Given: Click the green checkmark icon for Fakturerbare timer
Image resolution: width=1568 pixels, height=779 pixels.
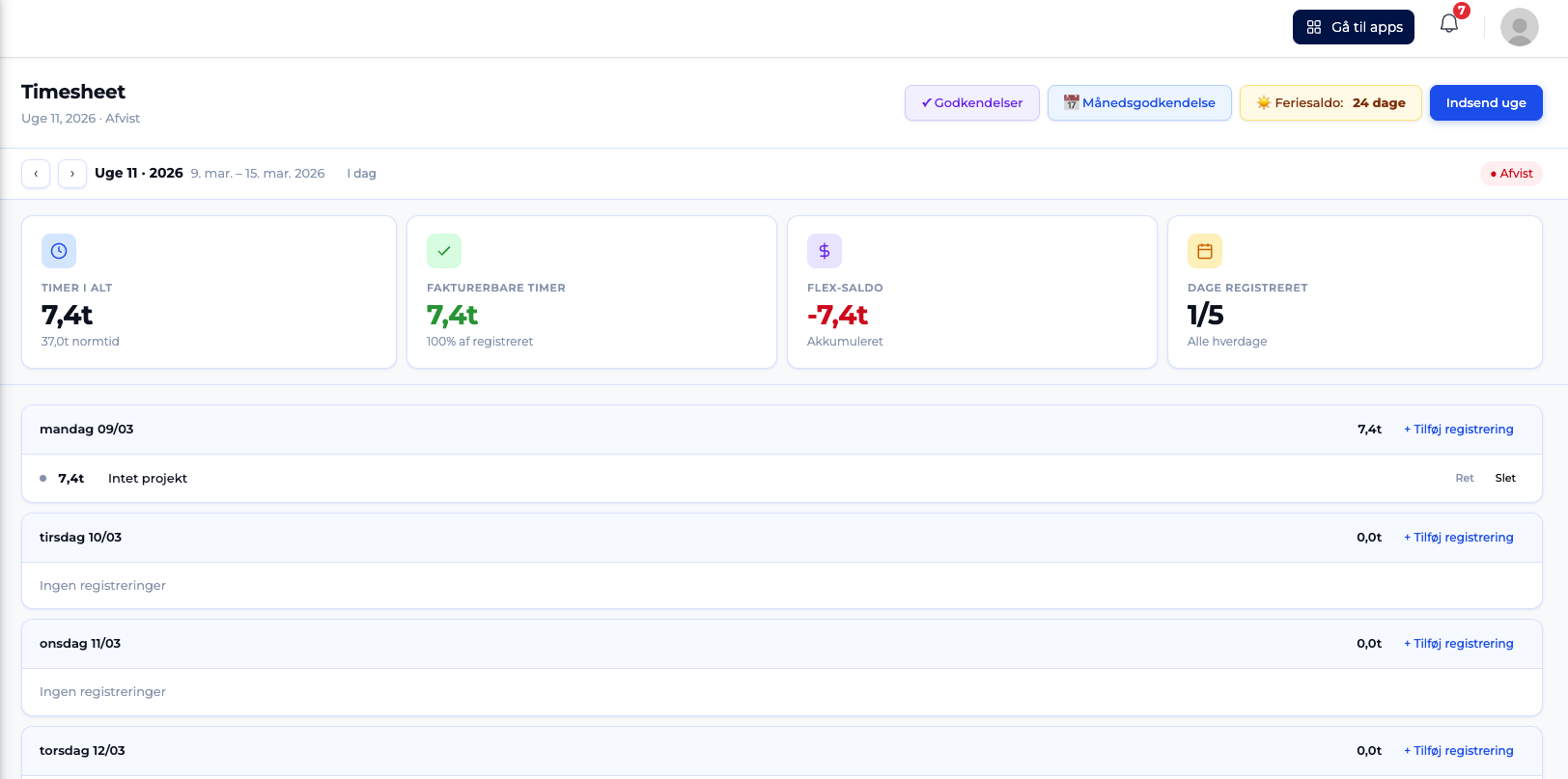Looking at the screenshot, I should tap(444, 251).
